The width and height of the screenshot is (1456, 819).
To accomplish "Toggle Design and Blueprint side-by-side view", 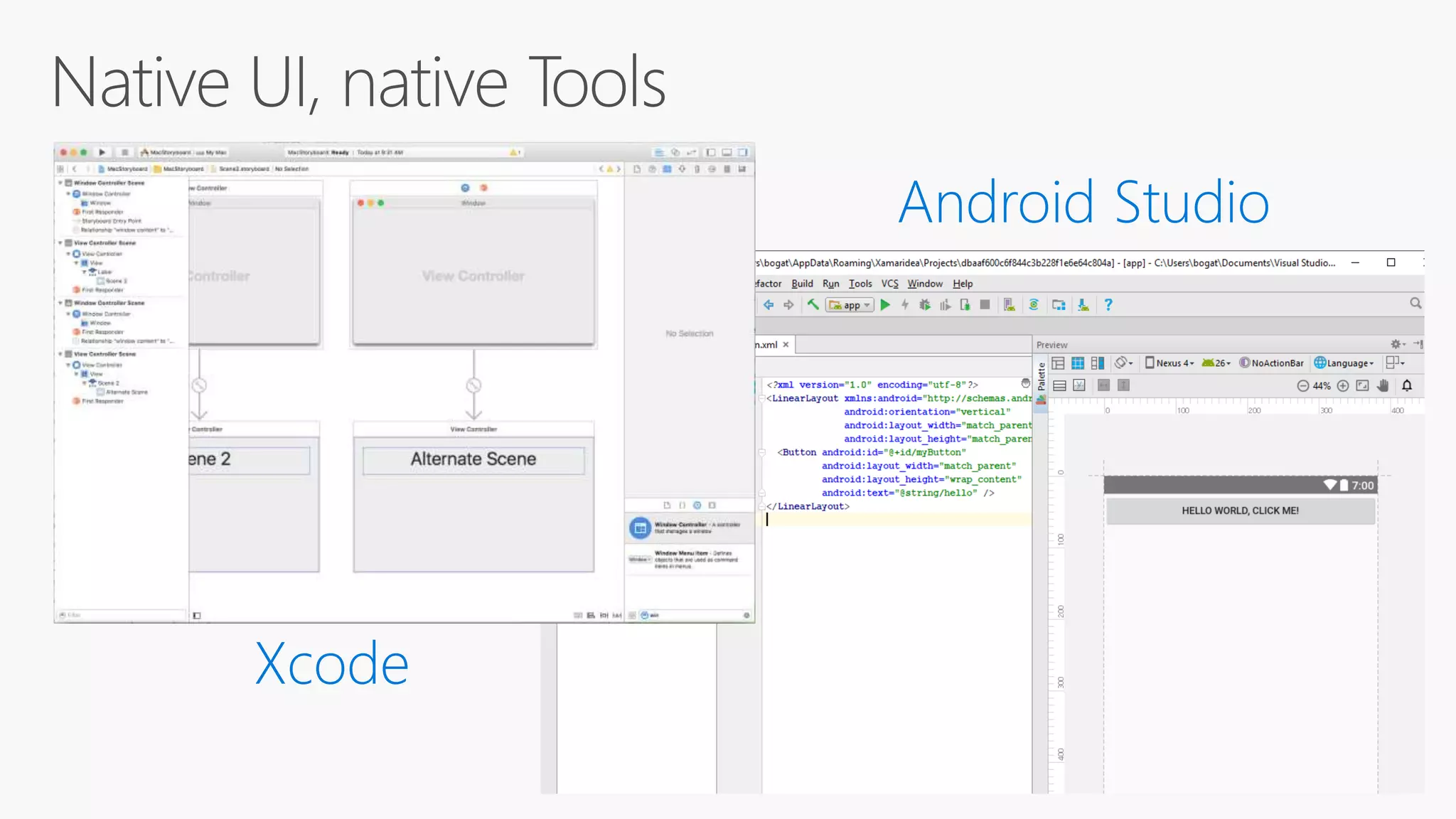I will click(1098, 363).
